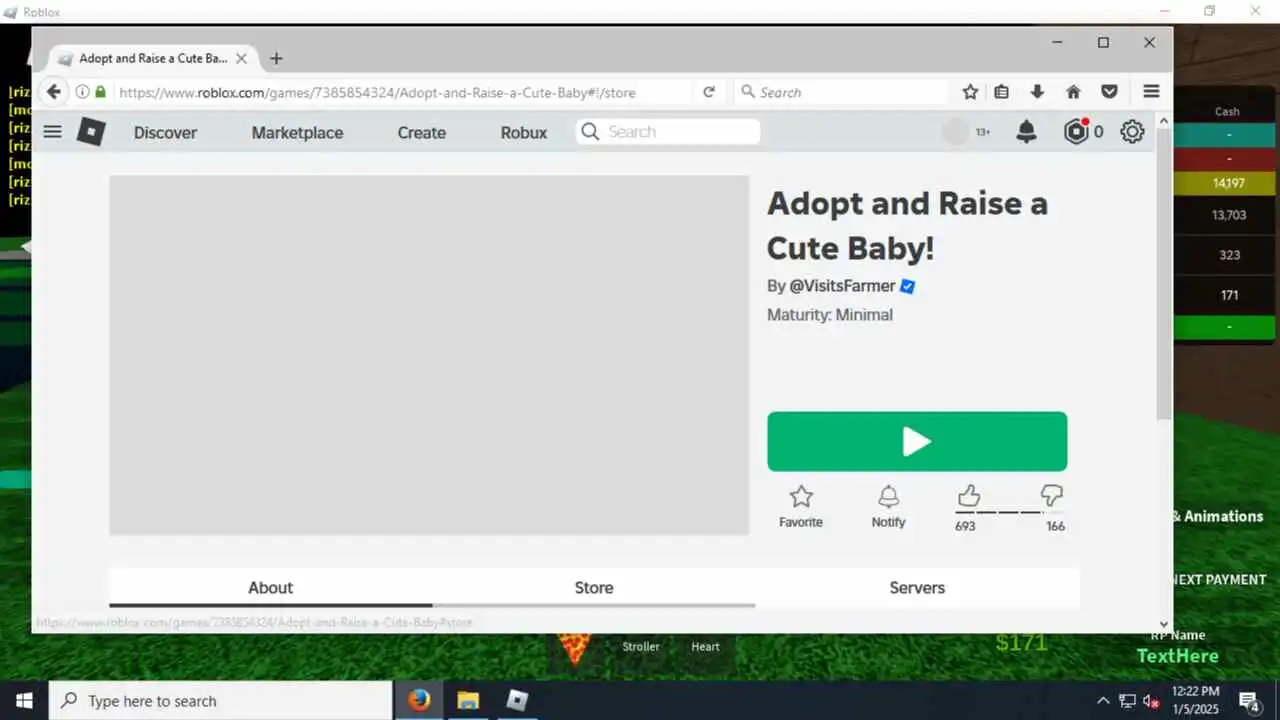This screenshot has width=1280, height=720.
Task: Click the Roblox site search field
Action: tap(668, 132)
